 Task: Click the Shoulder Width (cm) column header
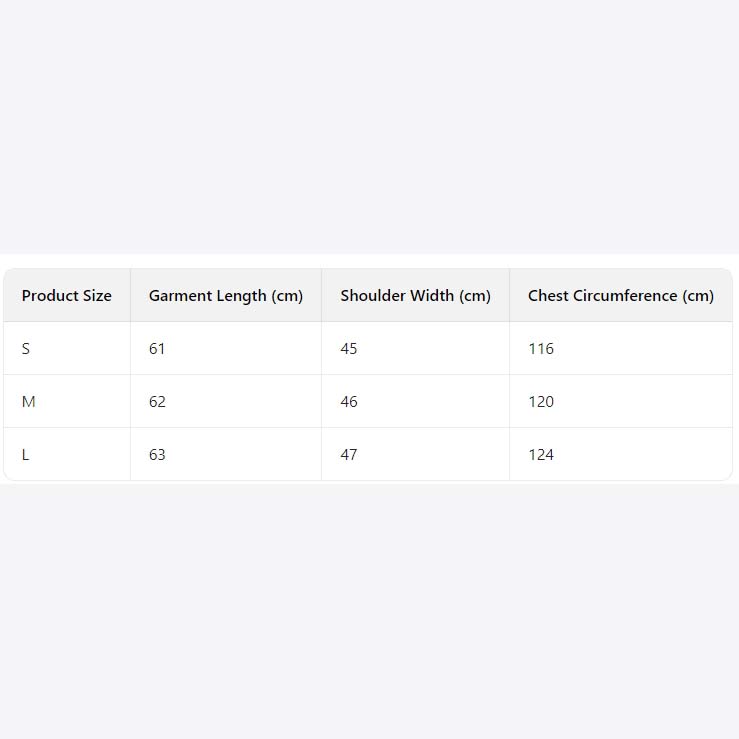click(415, 296)
